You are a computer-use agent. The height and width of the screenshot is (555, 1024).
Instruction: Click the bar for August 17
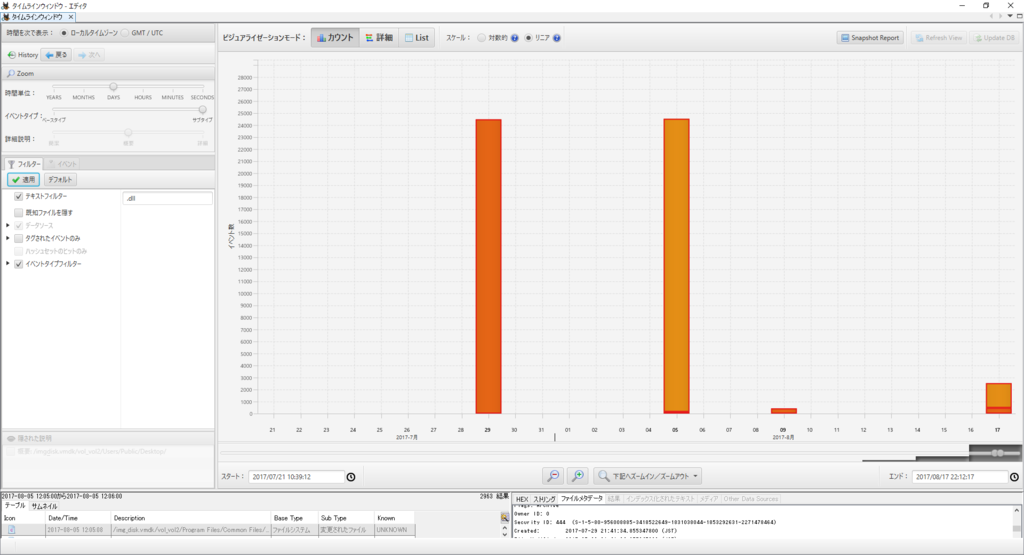[x=999, y=398]
